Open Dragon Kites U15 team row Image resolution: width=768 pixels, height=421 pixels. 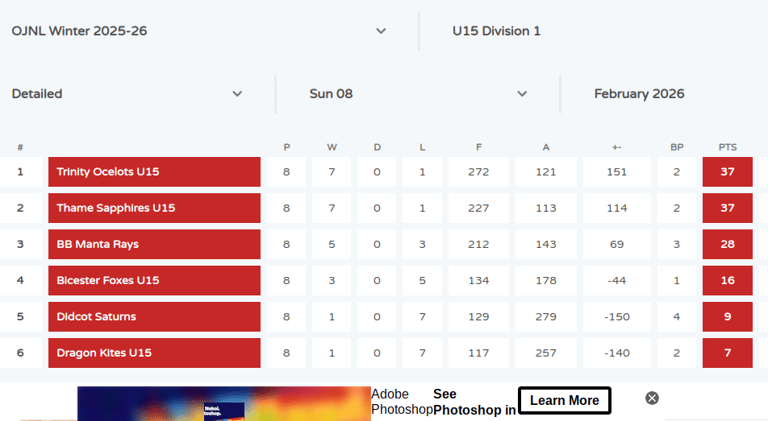point(154,353)
